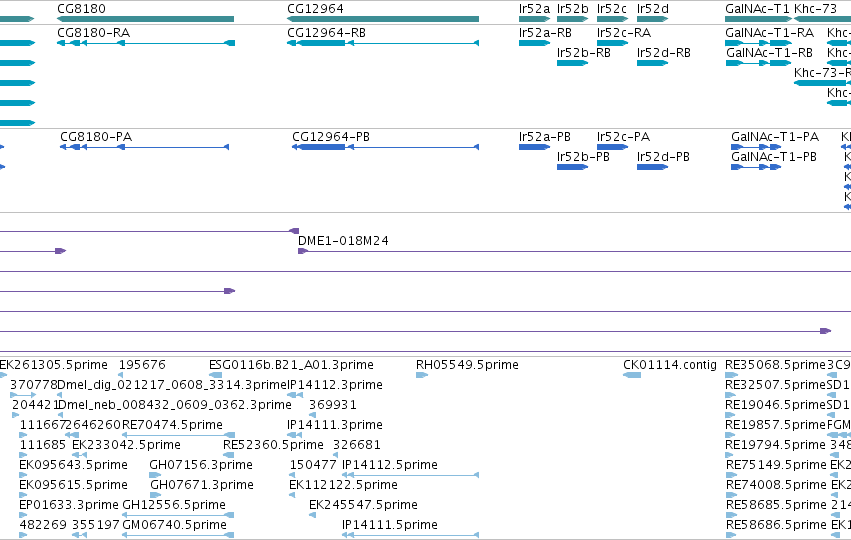Click the Ir52b-RB transcript label

point(583,53)
